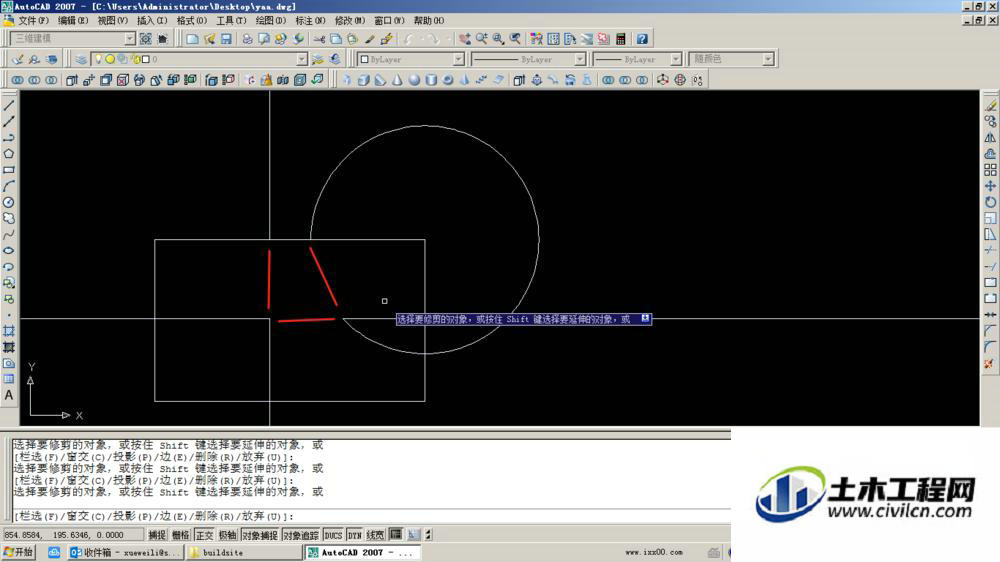Toggle 对象捕捉 object snap in status bar
1000x562 pixels.
coord(260,535)
